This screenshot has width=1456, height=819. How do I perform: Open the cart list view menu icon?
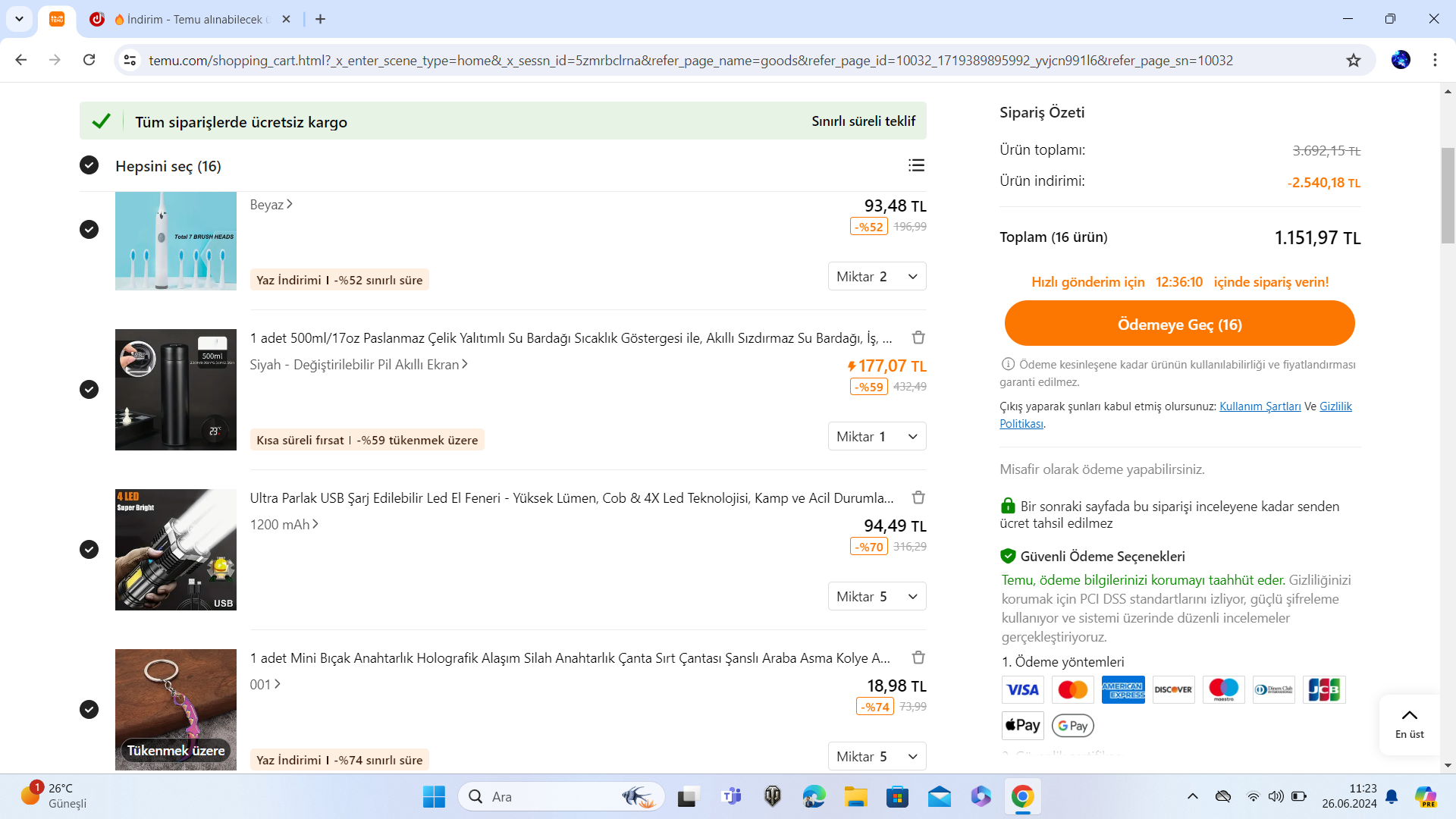coord(916,165)
